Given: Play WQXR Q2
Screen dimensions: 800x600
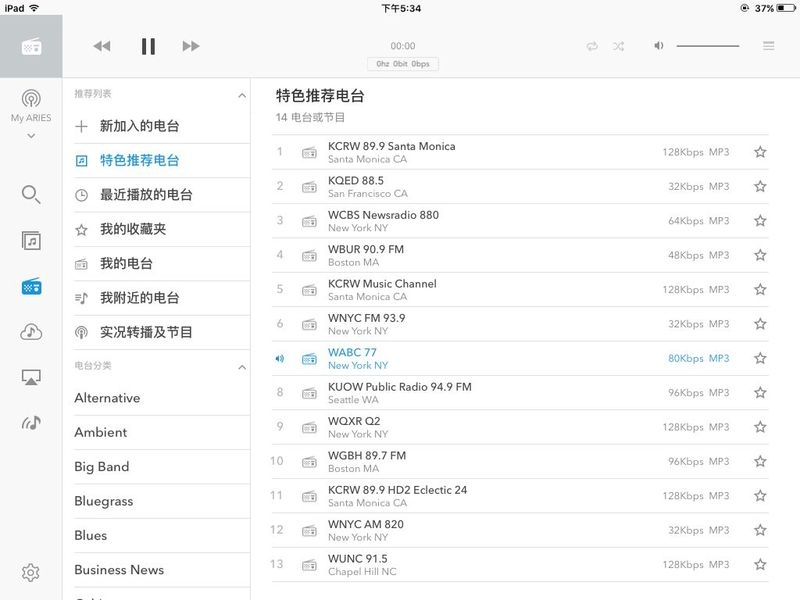Looking at the screenshot, I should click(520, 427).
